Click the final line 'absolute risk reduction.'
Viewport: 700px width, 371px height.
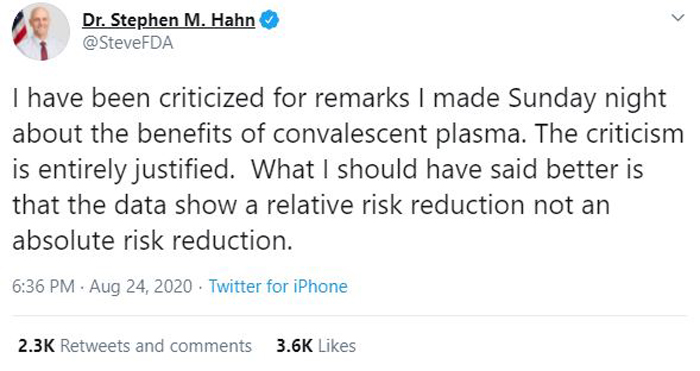(x=152, y=241)
